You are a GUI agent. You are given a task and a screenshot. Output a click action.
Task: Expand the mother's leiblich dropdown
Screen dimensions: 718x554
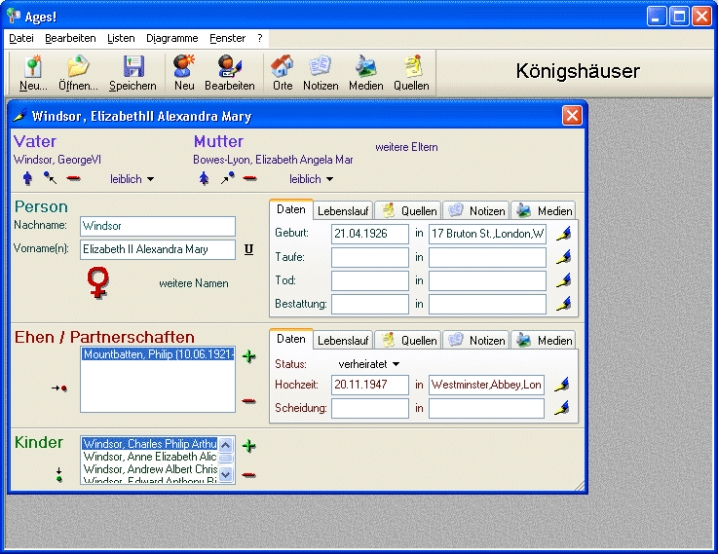coord(312,180)
